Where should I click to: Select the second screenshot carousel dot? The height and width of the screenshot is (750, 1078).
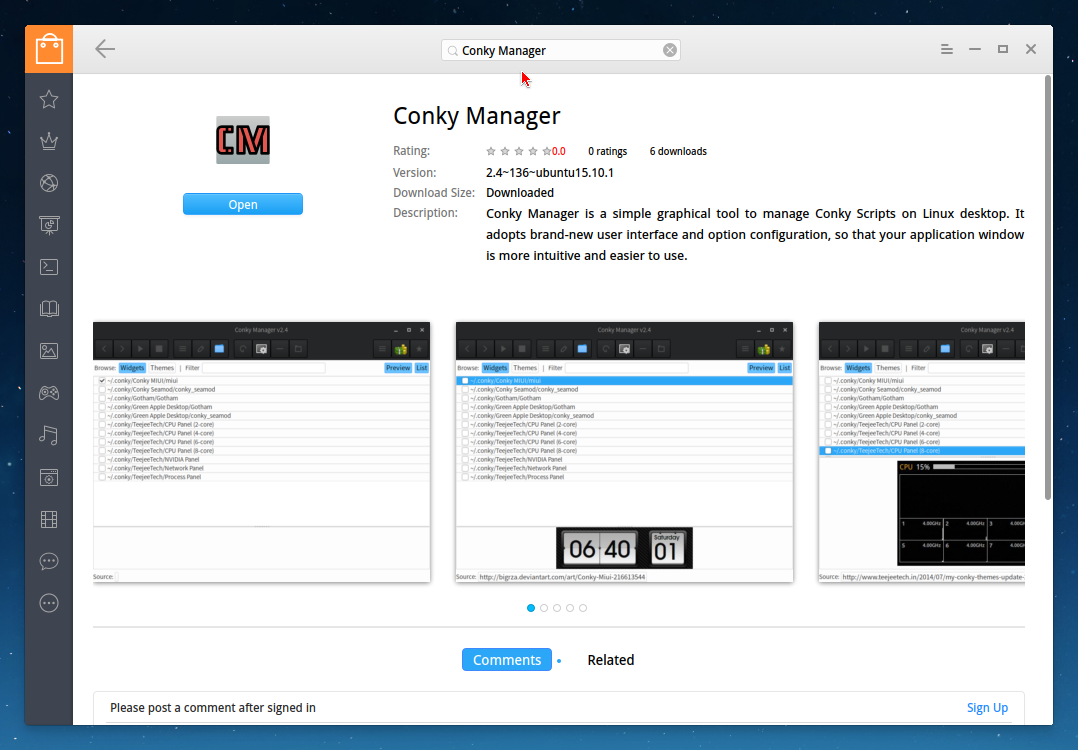544,608
